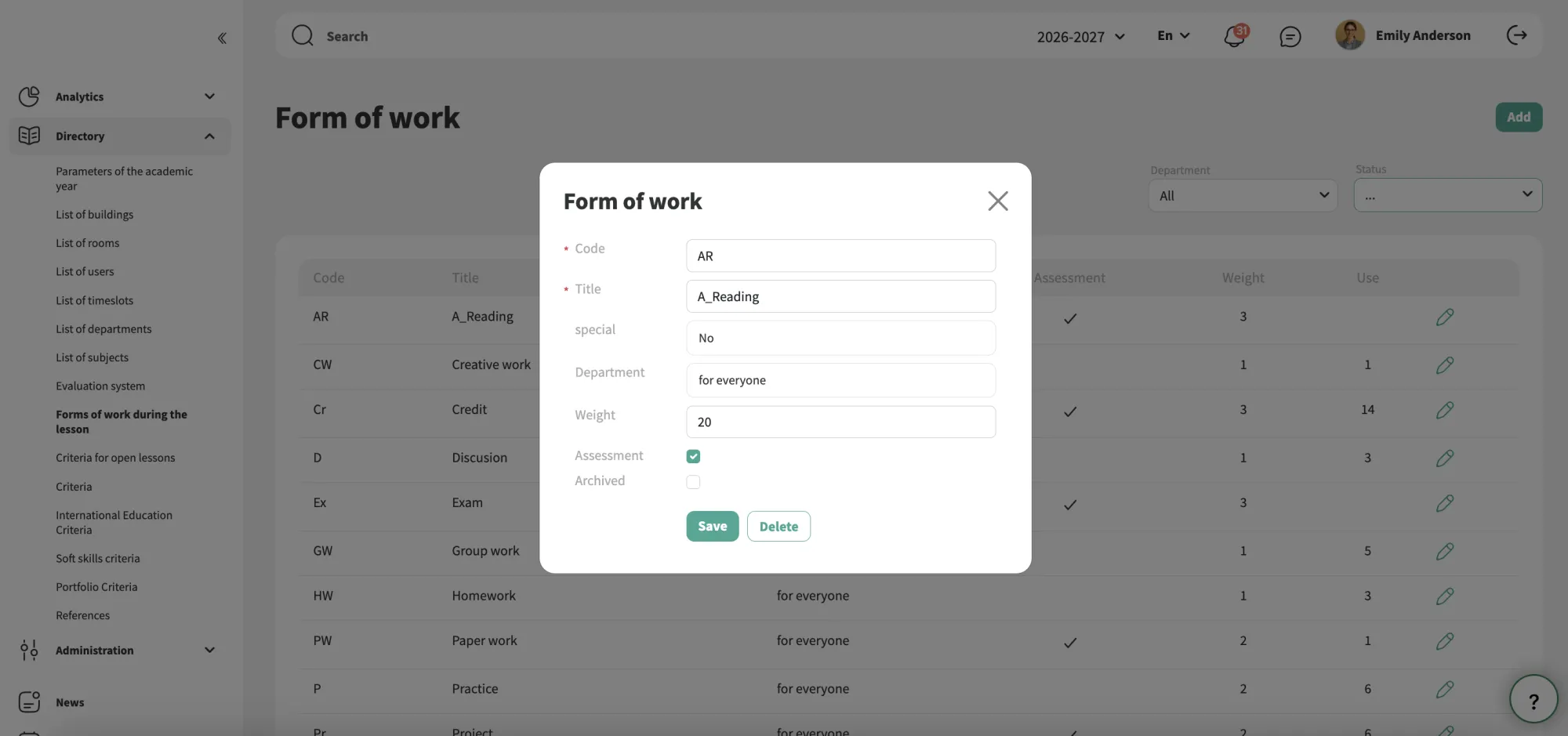Check the Archived checkbox

693,481
